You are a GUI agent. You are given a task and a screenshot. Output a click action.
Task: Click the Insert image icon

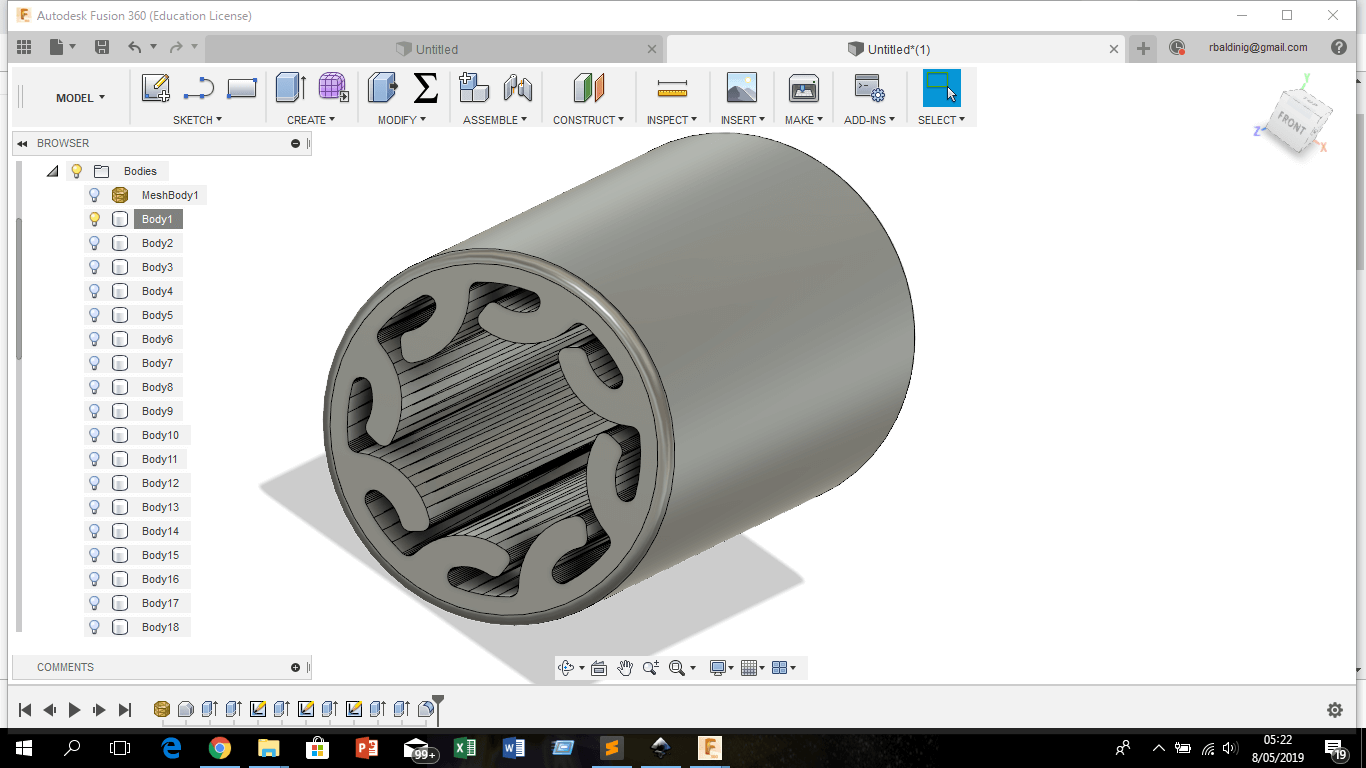click(x=742, y=88)
